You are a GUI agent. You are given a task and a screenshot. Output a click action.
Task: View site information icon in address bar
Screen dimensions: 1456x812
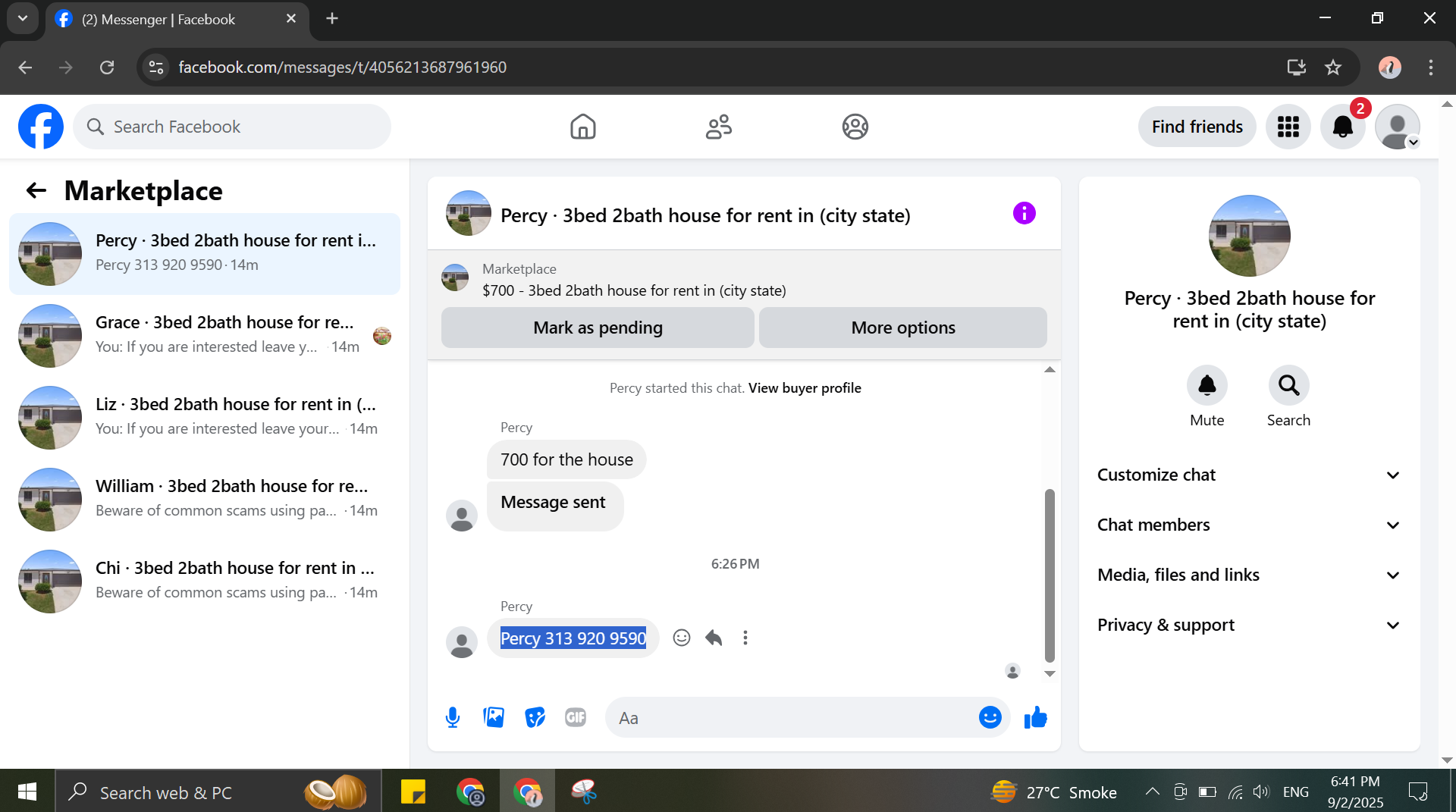156,67
